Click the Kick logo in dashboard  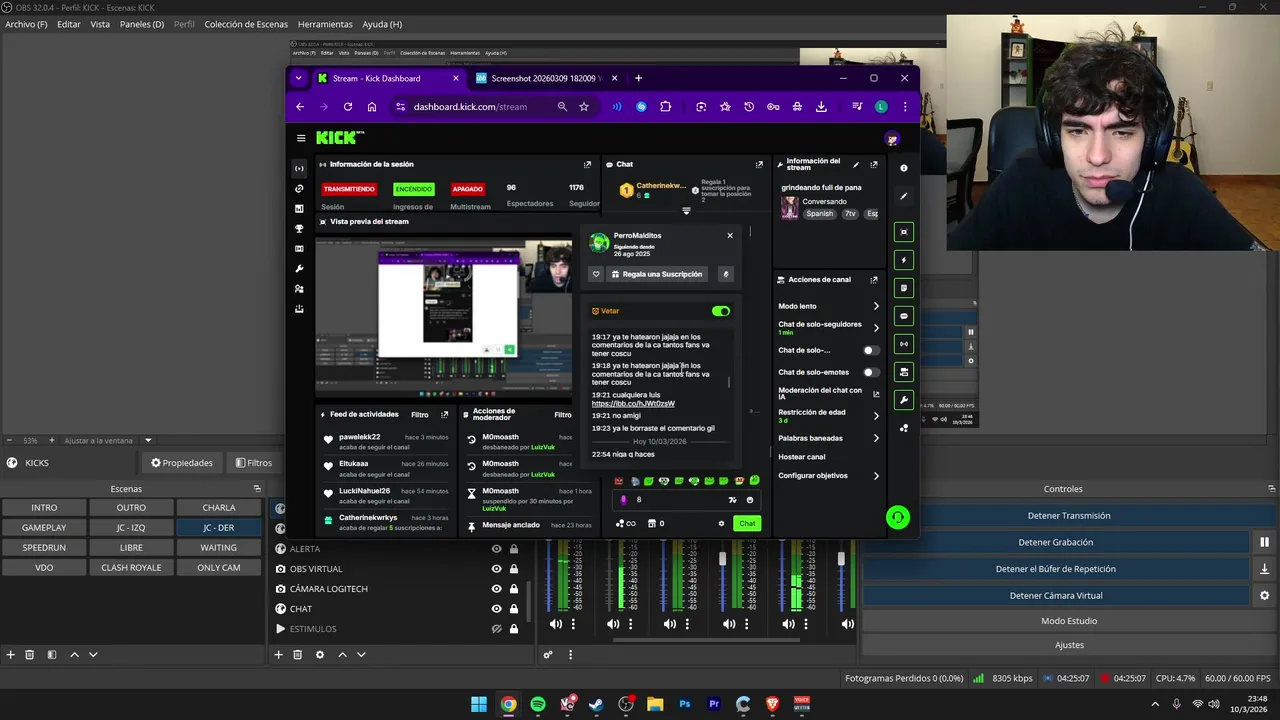(340, 138)
